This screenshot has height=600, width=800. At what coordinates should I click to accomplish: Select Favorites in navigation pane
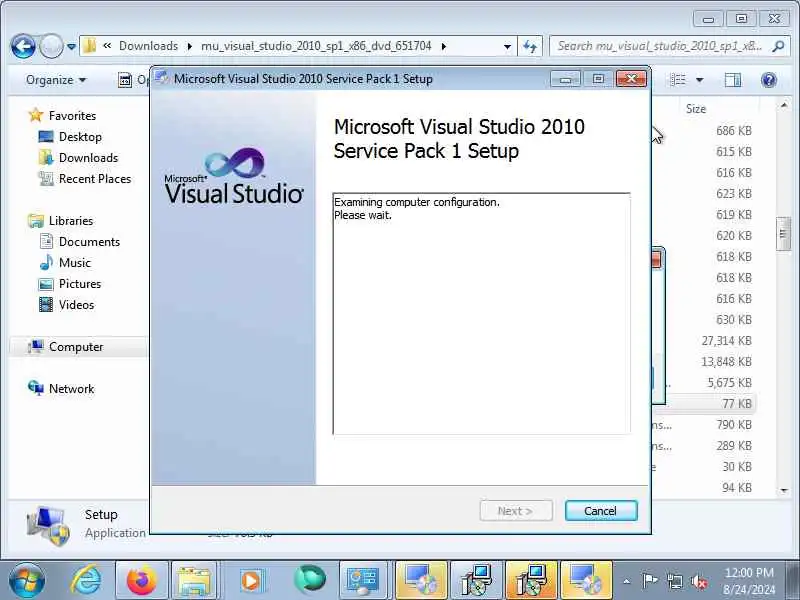tap(72, 116)
